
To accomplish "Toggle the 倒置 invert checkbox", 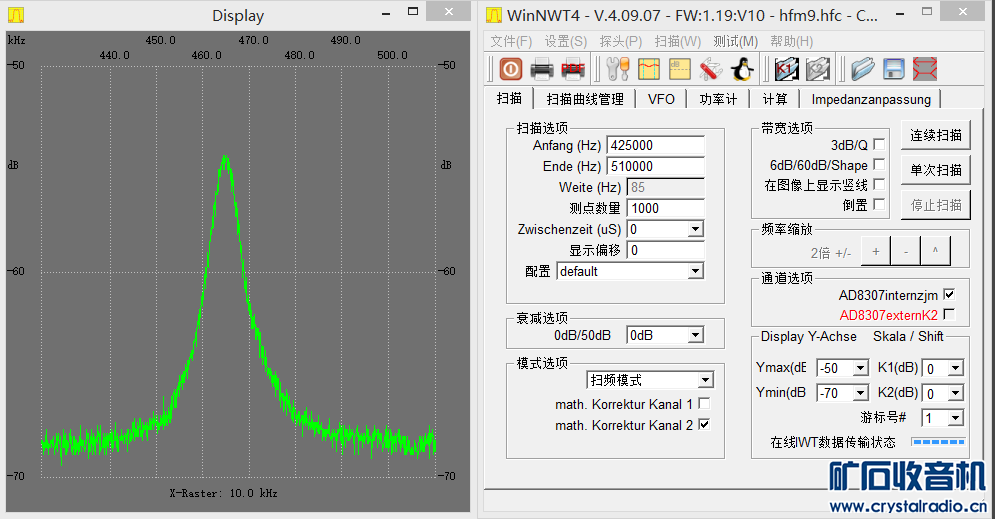I will [x=879, y=204].
